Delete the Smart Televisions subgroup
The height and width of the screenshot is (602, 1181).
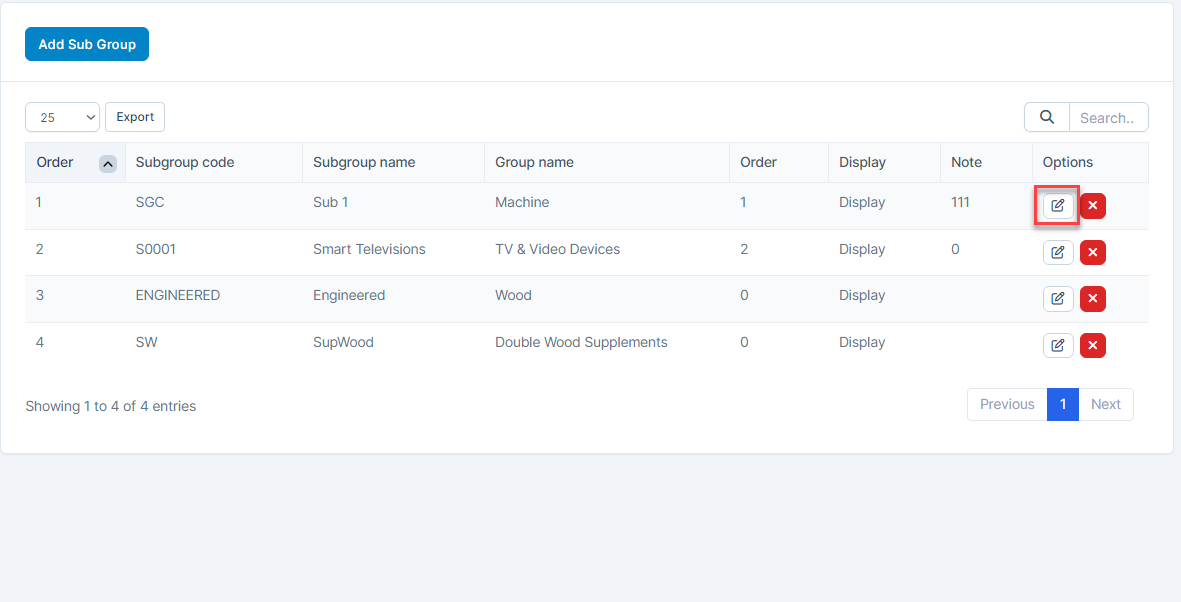(x=1092, y=252)
